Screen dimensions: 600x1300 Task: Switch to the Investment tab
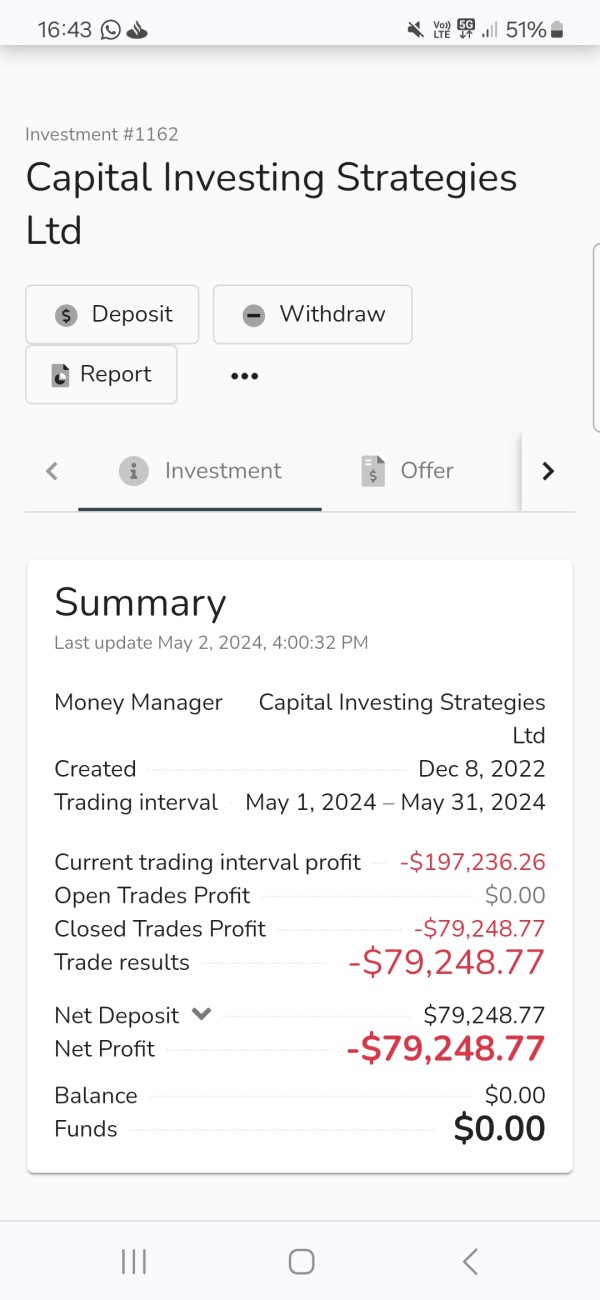200,471
